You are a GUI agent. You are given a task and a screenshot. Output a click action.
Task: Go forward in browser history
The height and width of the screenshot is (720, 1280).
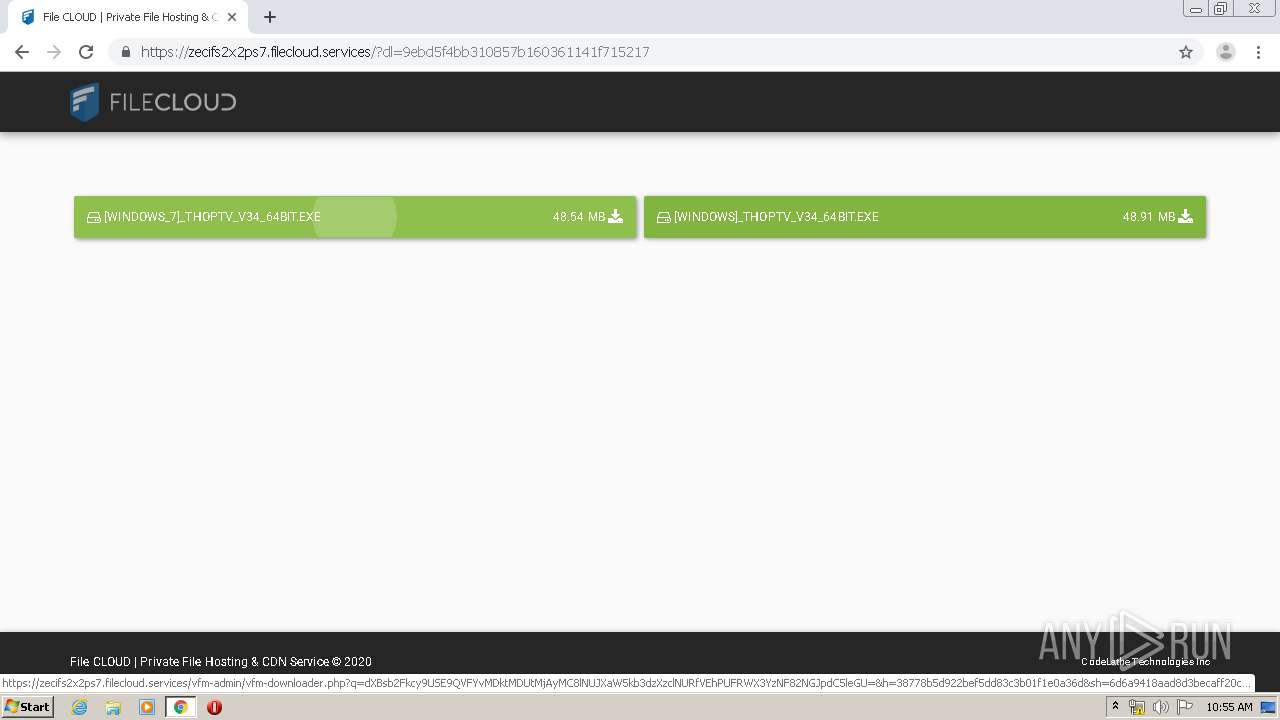coord(54,52)
